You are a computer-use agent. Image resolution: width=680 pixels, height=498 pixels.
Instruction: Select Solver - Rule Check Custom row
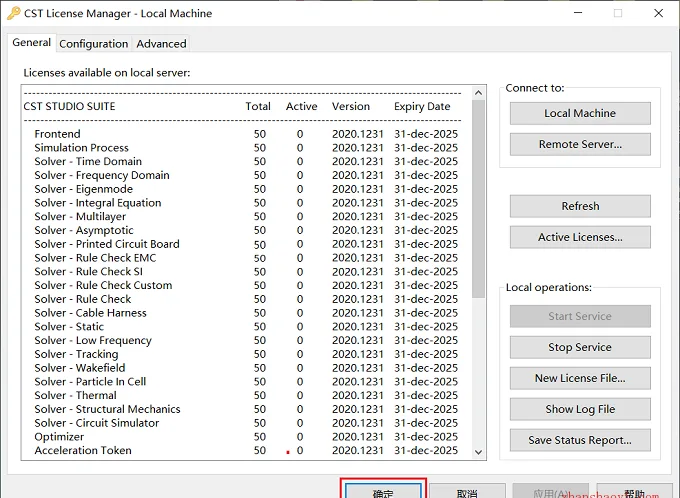coord(246,285)
